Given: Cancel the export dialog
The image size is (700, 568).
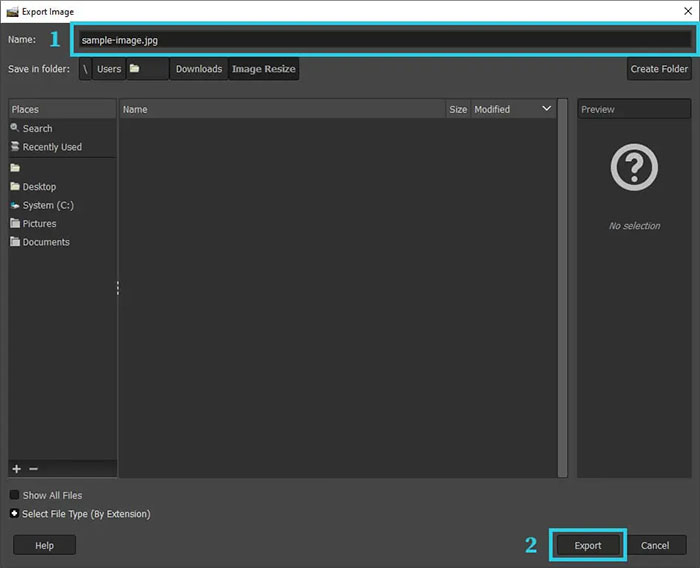Looking at the screenshot, I should [655, 545].
